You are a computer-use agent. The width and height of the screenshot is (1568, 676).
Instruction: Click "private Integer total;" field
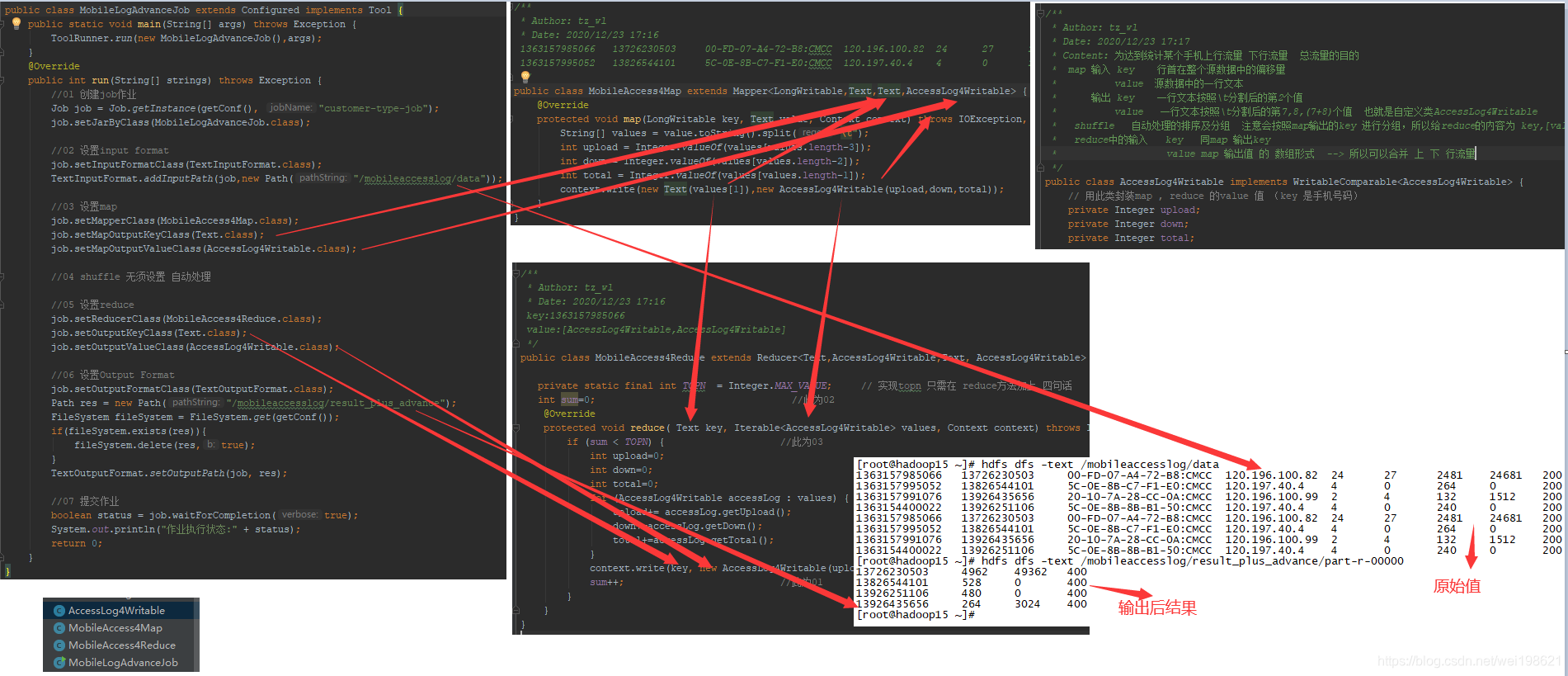(x=1131, y=239)
